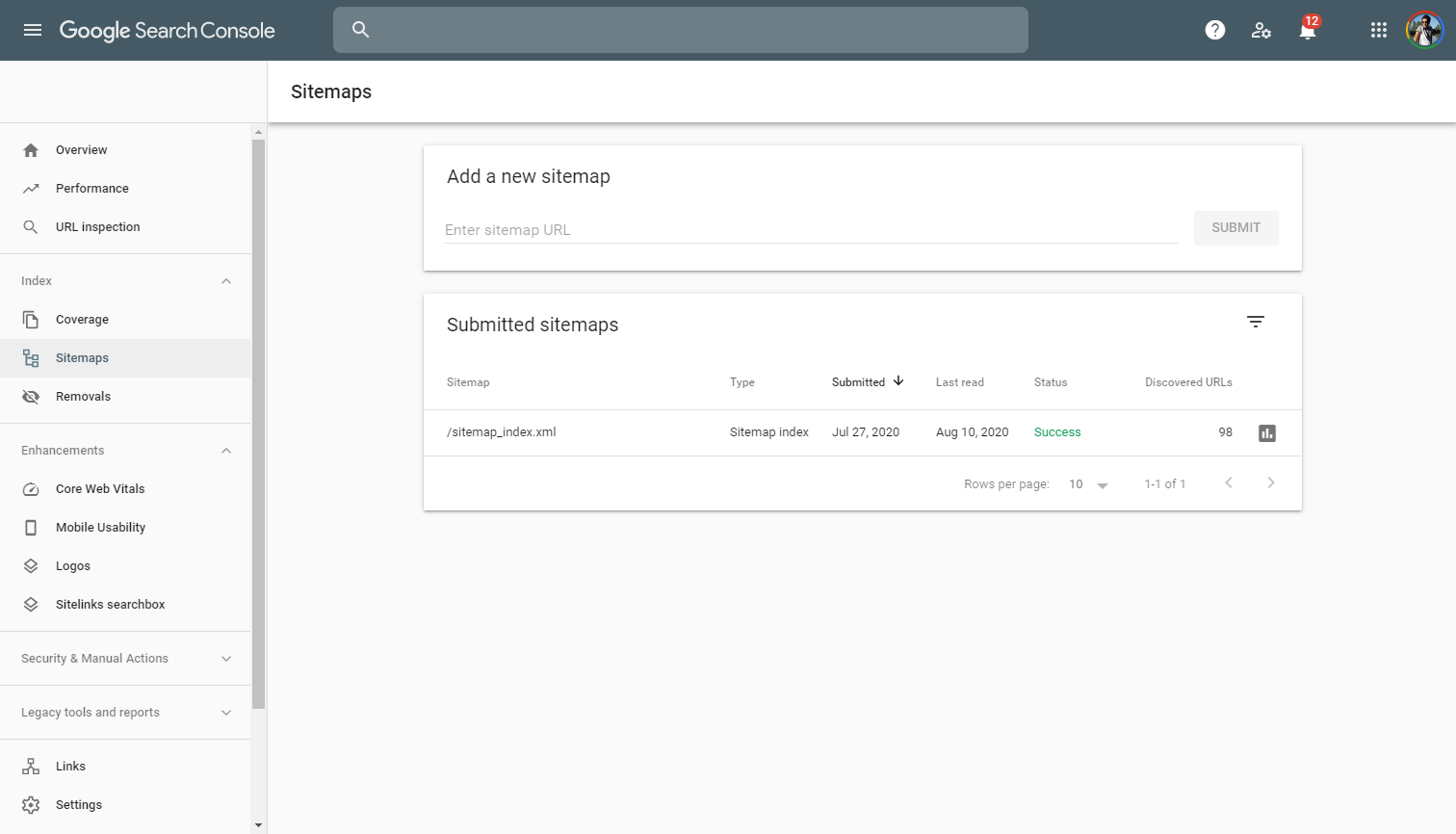Open the /sitemap_index.xml sitemap row
This screenshot has width=1456, height=834.
coord(502,432)
